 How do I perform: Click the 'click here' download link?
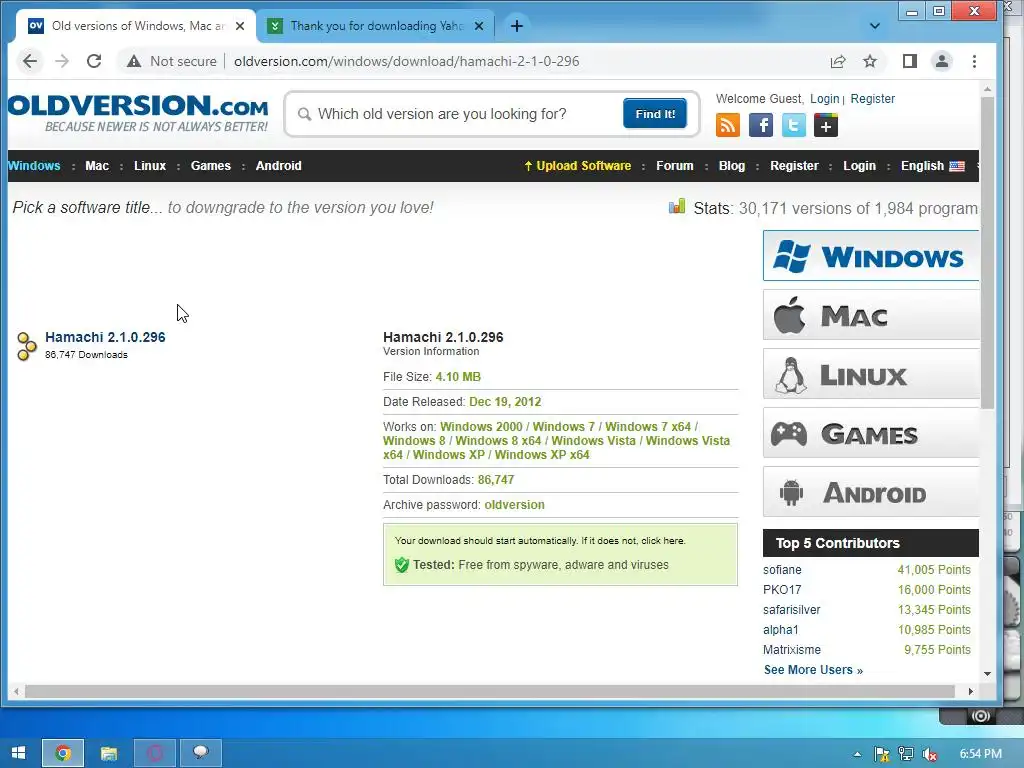[x=663, y=541]
